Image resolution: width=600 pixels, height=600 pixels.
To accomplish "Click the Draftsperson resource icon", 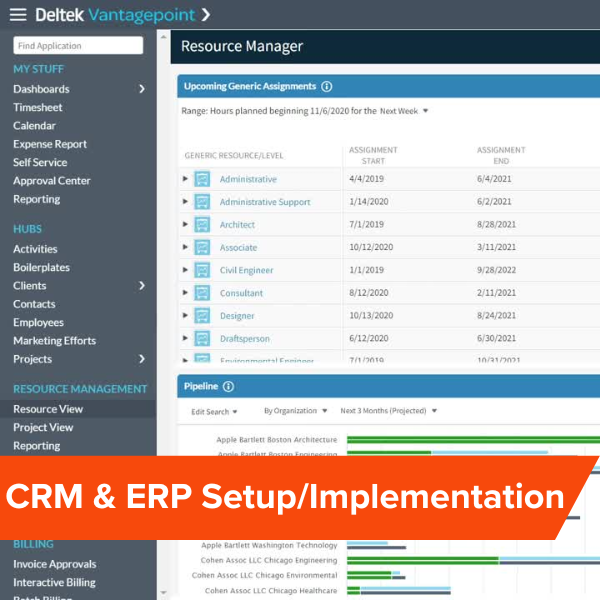I will (x=202, y=338).
